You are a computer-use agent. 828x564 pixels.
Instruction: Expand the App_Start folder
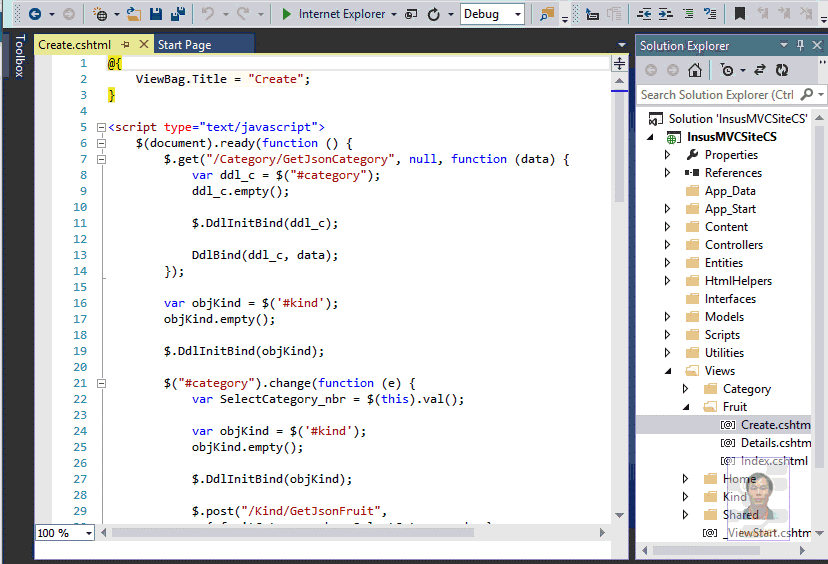coord(667,209)
